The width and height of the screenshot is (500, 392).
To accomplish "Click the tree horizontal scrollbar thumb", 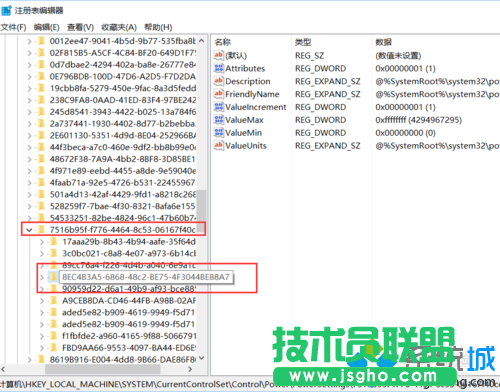I will tap(102, 369).
